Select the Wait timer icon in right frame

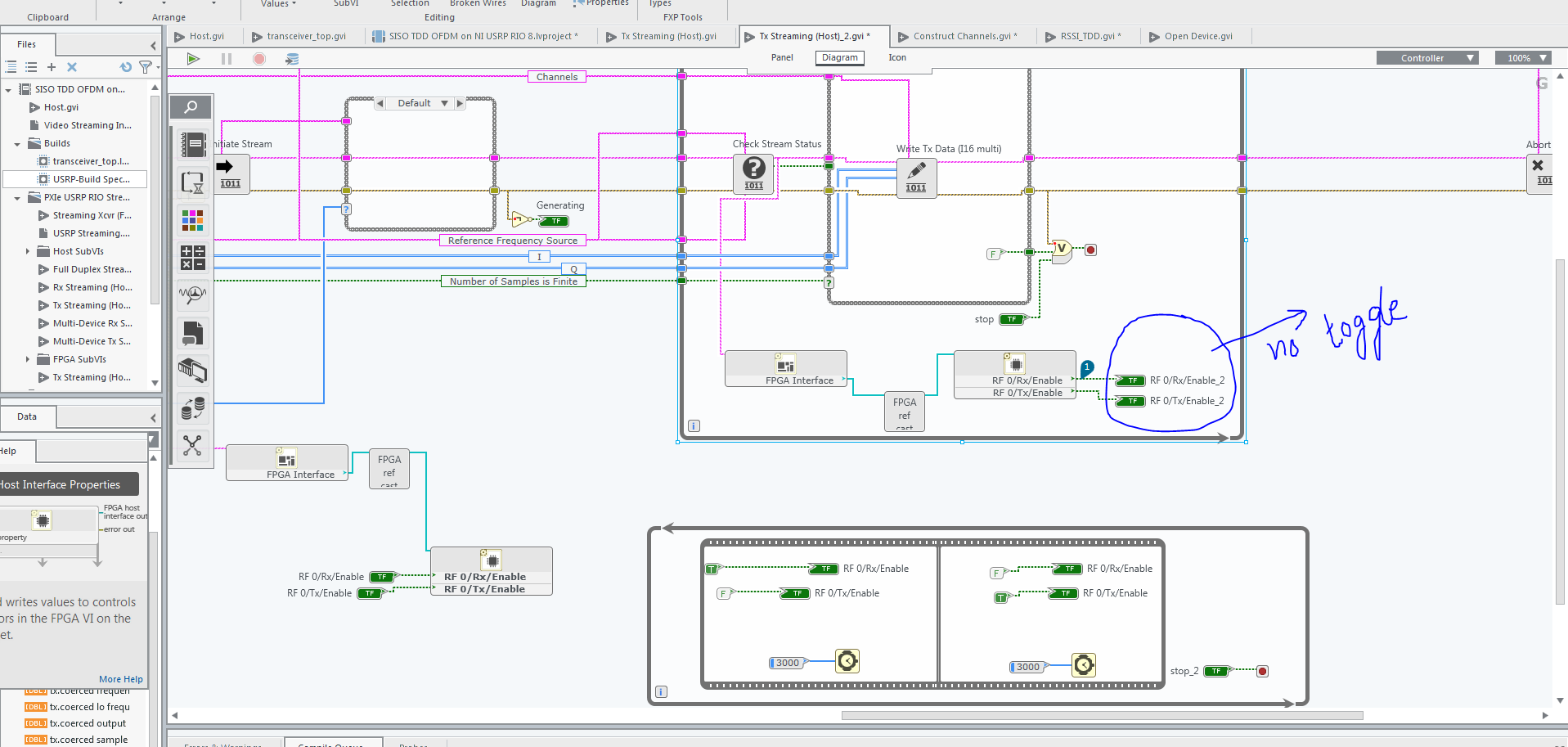(x=1083, y=665)
